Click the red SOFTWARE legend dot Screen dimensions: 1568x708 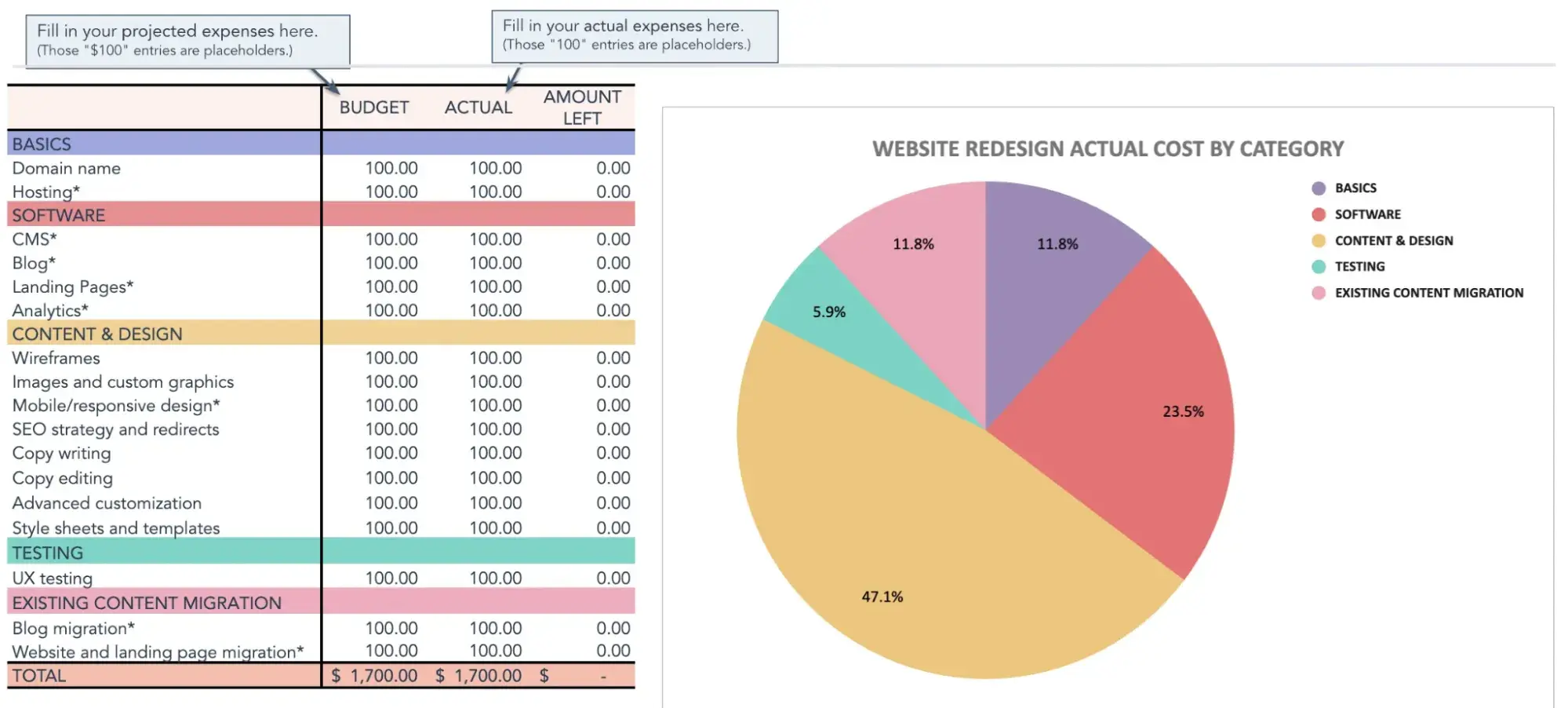1319,214
